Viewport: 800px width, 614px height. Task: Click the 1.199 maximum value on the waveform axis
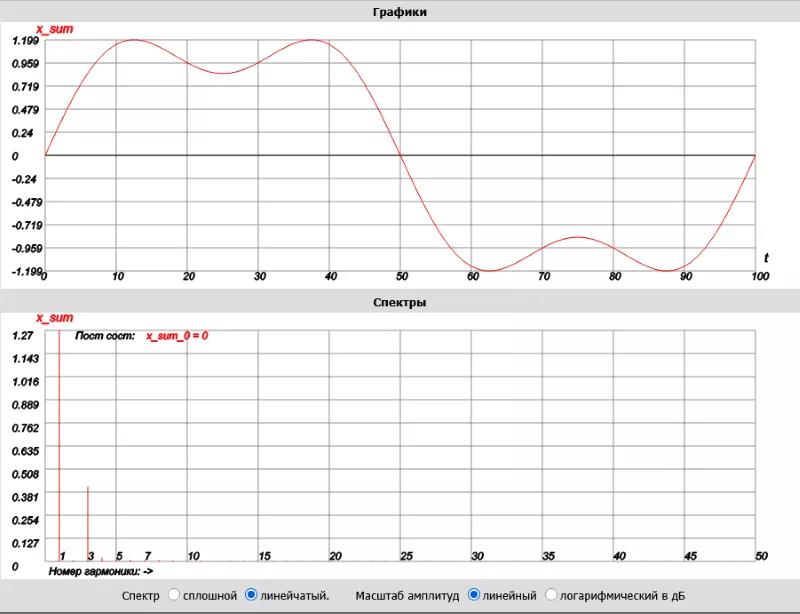click(x=25, y=41)
